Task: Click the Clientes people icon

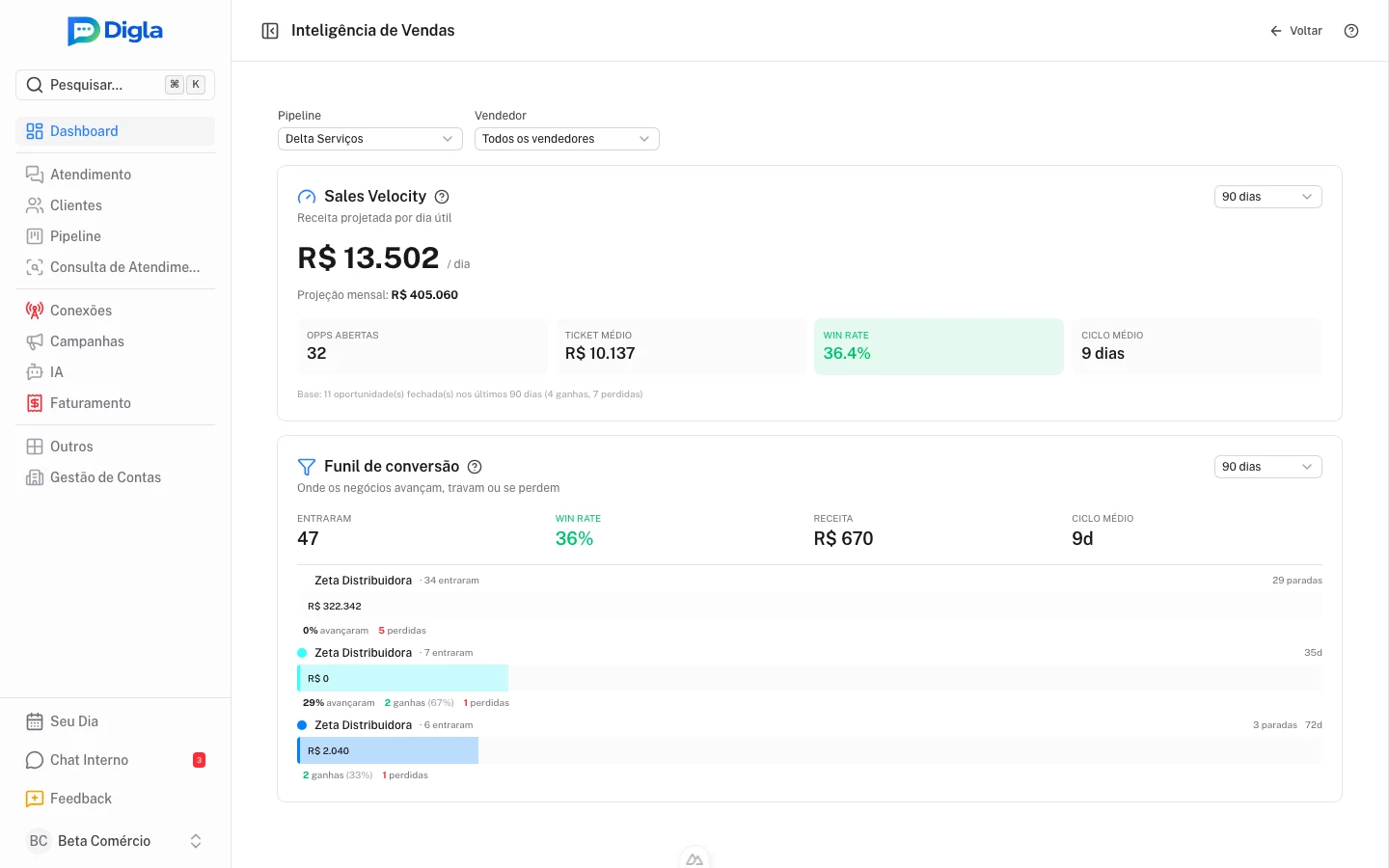Action: click(x=35, y=205)
